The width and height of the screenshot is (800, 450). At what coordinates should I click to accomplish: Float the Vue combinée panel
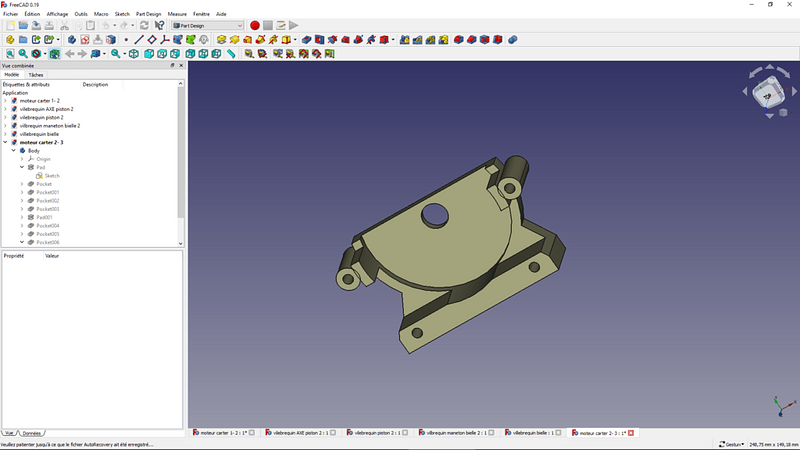click(172, 66)
